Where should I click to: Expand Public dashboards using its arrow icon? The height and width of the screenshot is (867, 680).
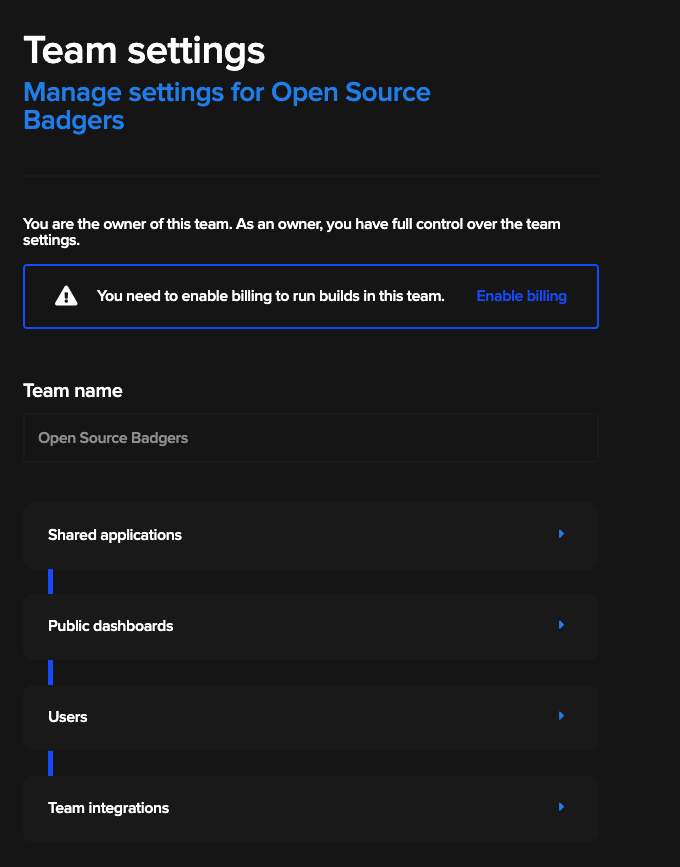click(x=561, y=625)
